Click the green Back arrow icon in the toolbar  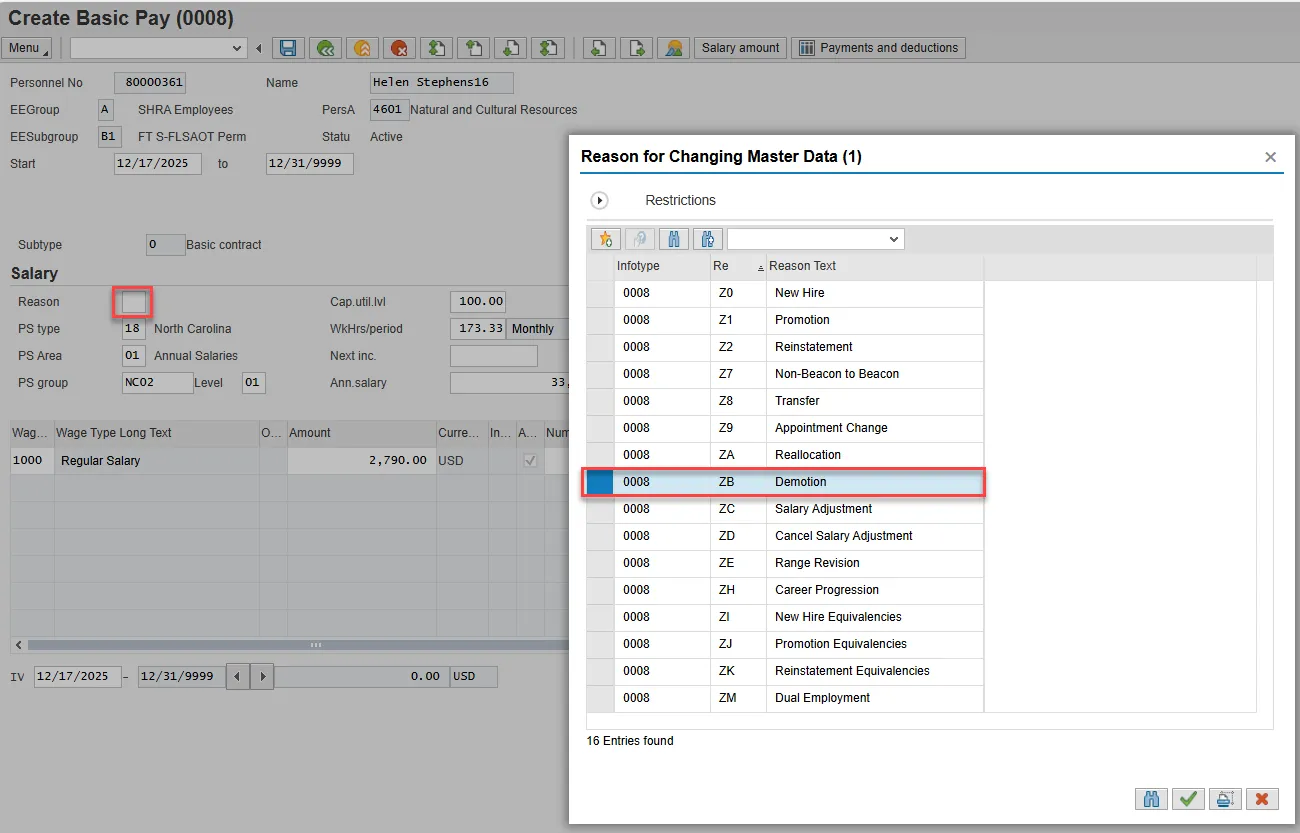324,48
